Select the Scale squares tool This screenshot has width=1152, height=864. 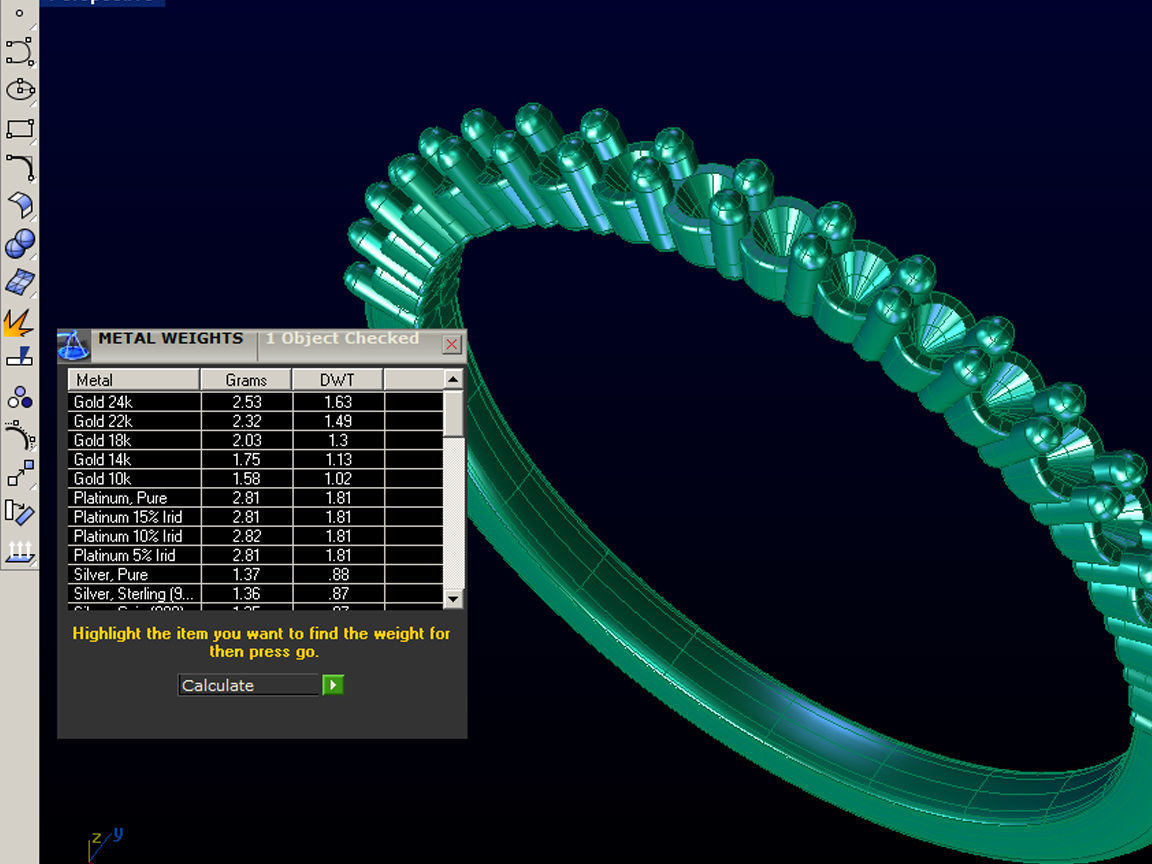tap(20, 473)
